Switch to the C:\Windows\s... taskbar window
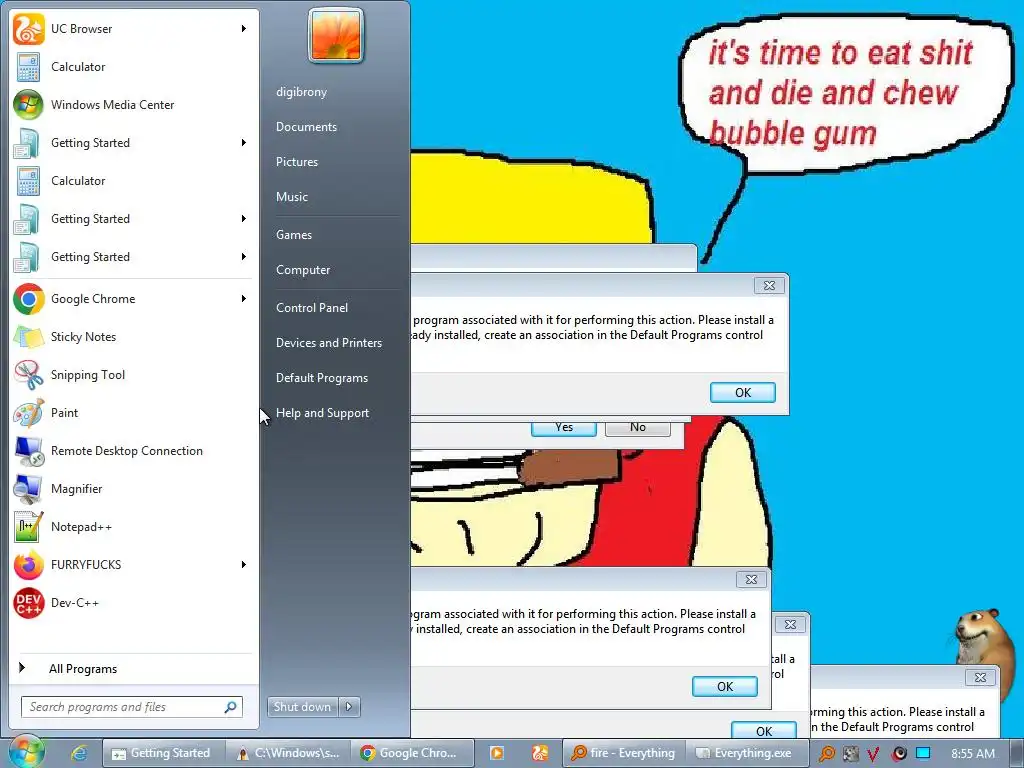The height and width of the screenshot is (768, 1024). [x=288, y=753]
